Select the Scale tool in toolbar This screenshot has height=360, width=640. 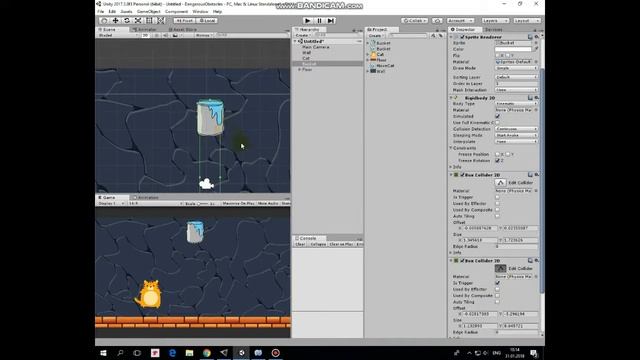coord(138,20)
